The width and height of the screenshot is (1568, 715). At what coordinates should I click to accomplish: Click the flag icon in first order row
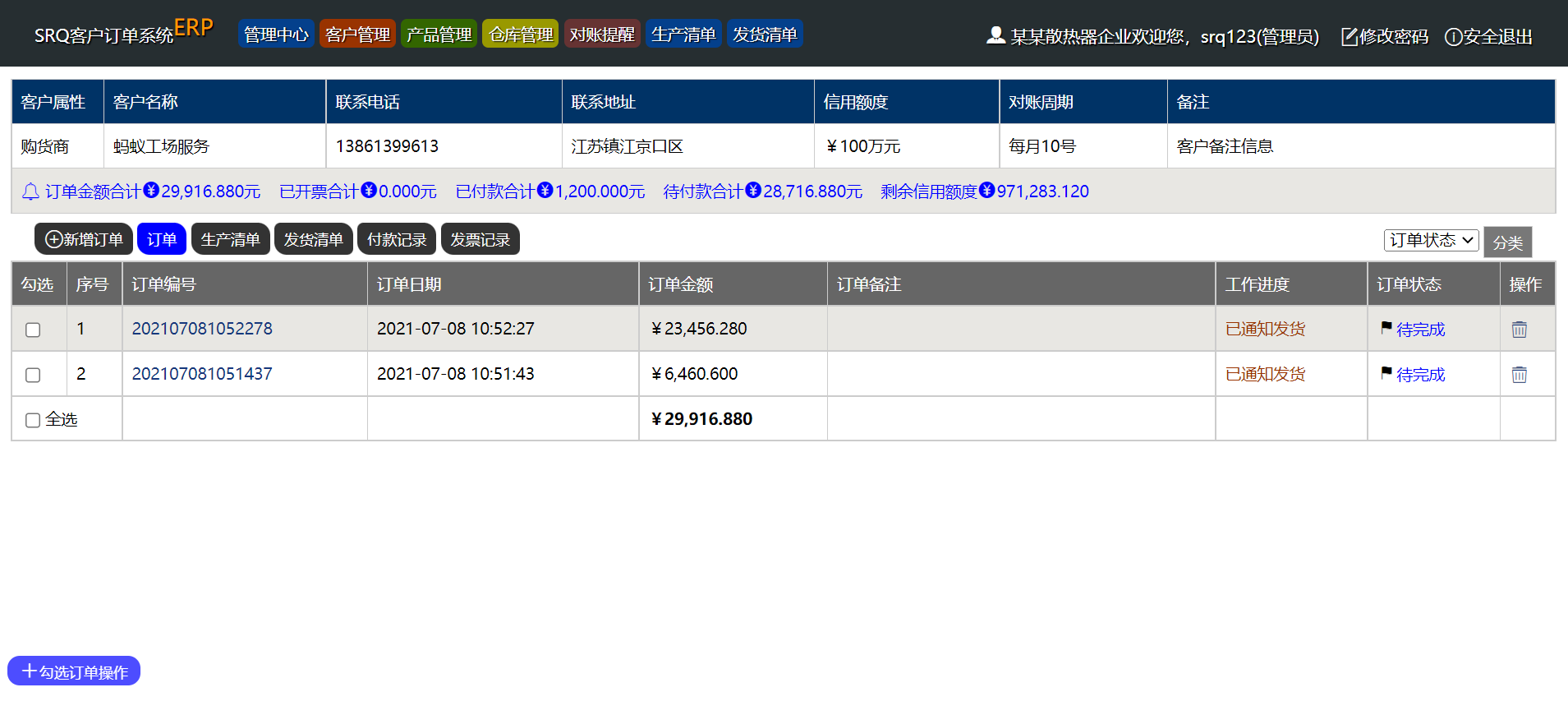click(1386, 328)
